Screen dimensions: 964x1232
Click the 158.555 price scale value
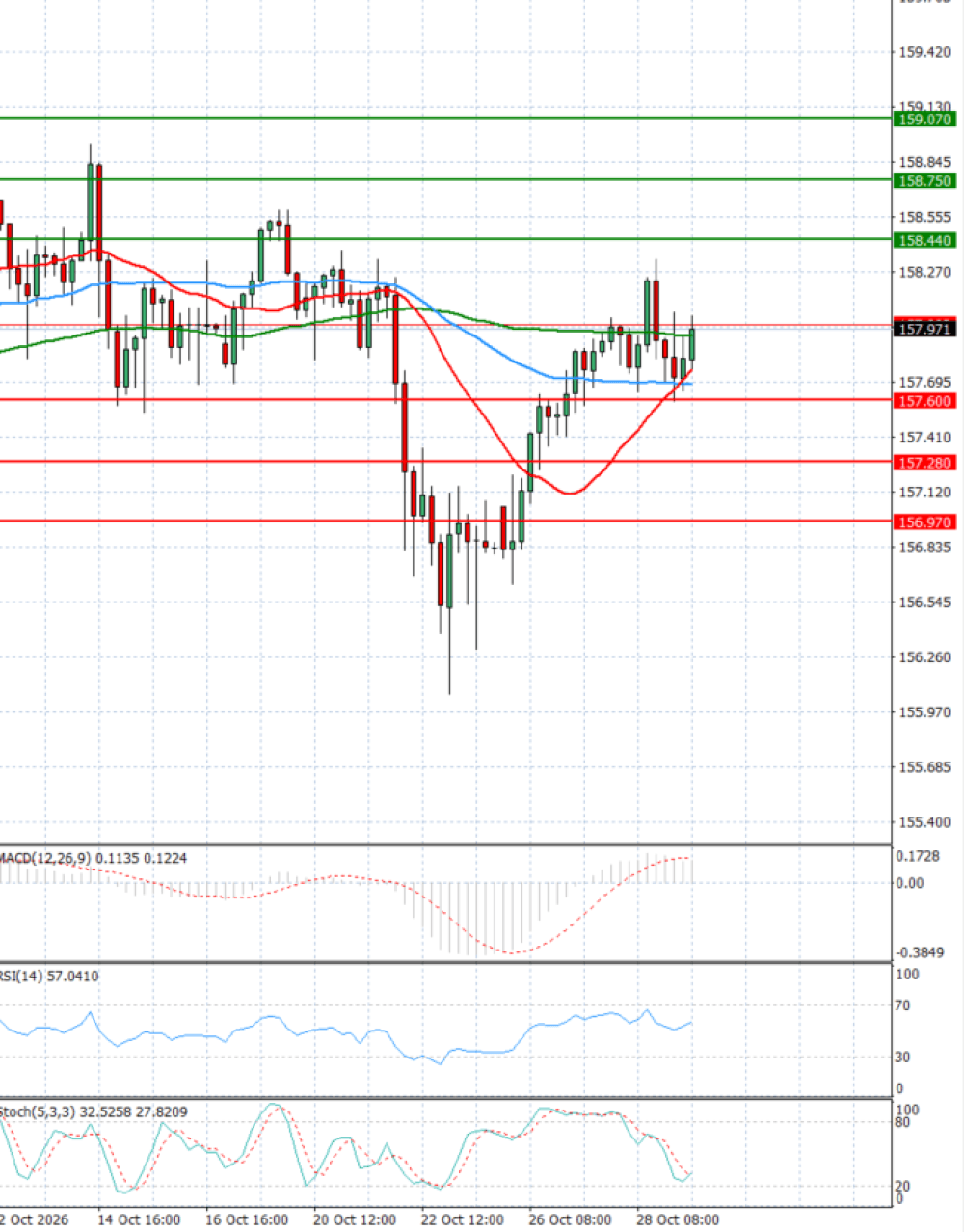(924, 218)
